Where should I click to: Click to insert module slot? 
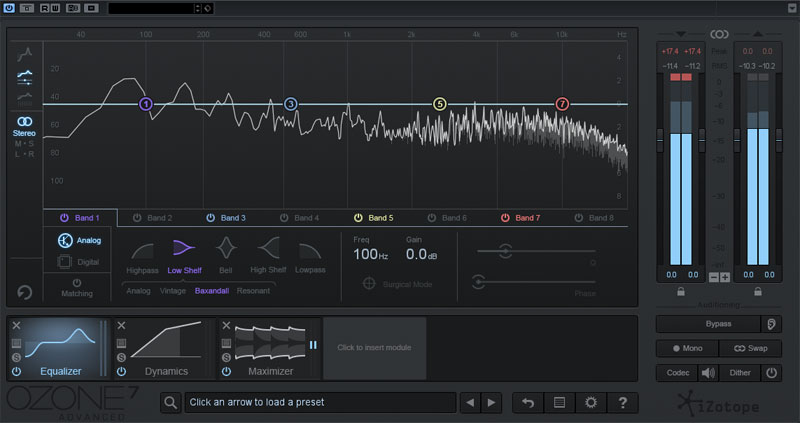[x=374, y=348]
